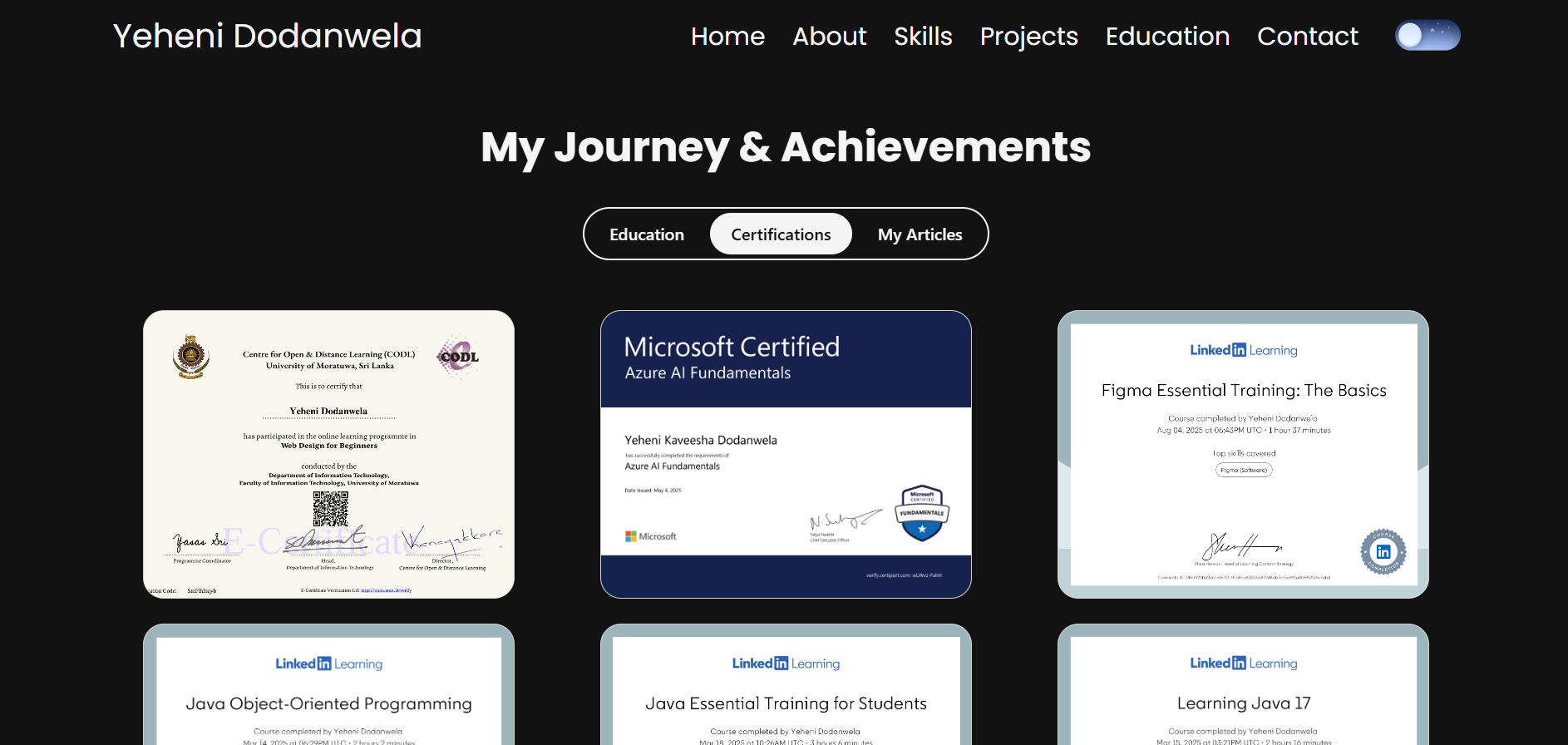Toggle the dark/light theme switch
The height and width of the screenshot is (745, 1568).
[x=1427, y=36]
